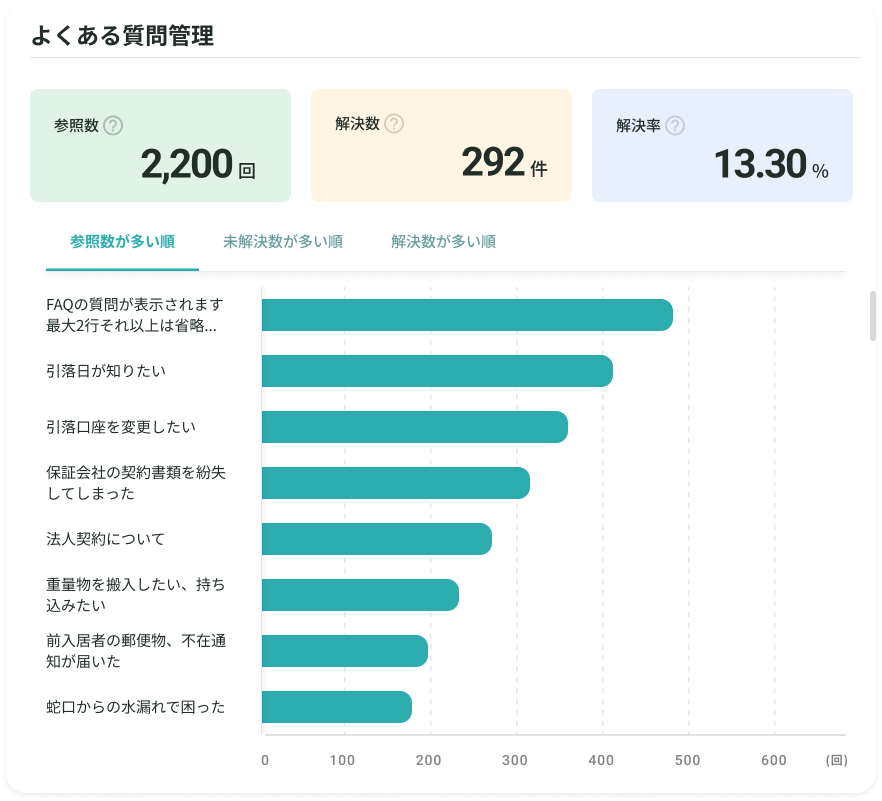The image size is (882, 801).
Task: Switch to 参照数が多い順 tab
Action: [122, 242]
